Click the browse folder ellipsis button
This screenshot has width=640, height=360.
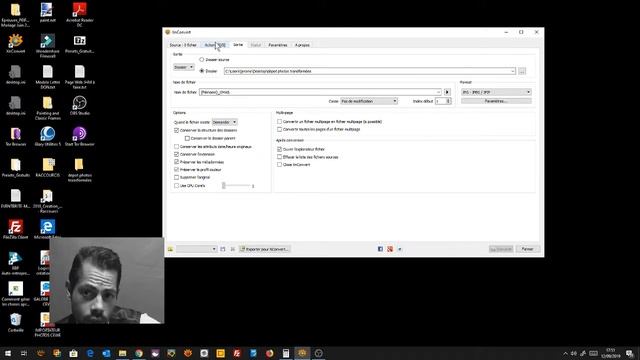tap(522, 71)
